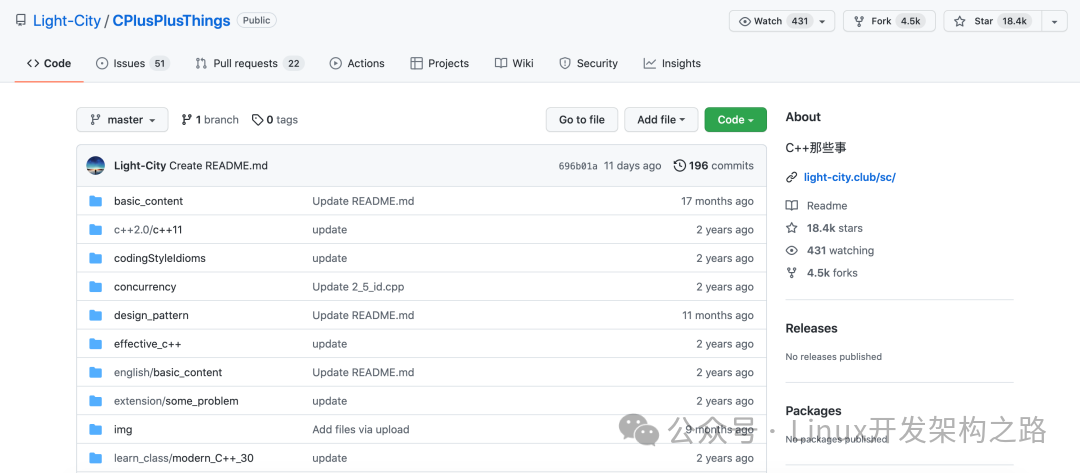Image resolution: width=1080 pixels, height=473 pixels.
Task: Click the graph icon on the Insights tab
Action: [650, 63]
